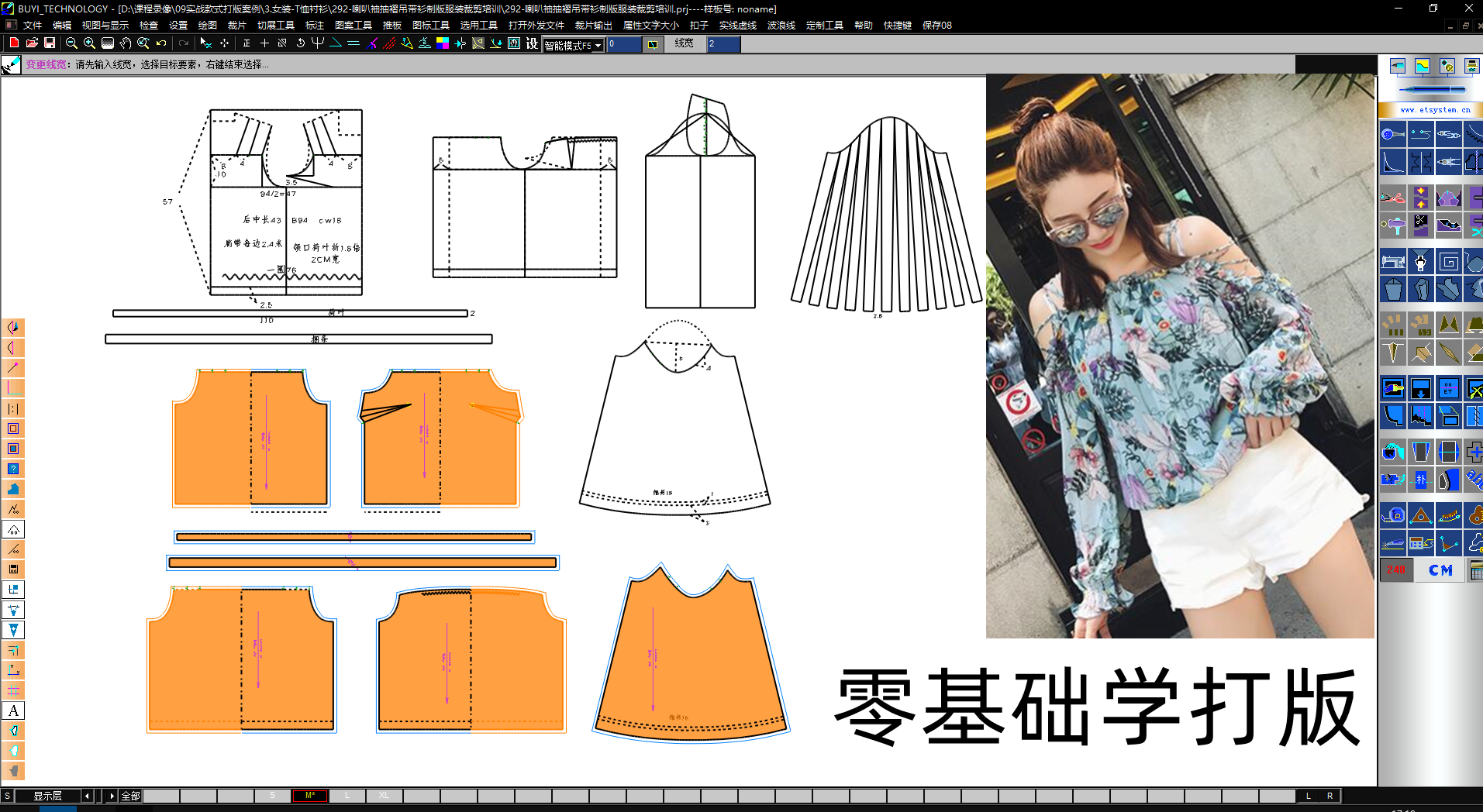Select the scissors tool in right panel
Screen dimensions: 1483x812
pyautogui.click(x=1392, y=198)
